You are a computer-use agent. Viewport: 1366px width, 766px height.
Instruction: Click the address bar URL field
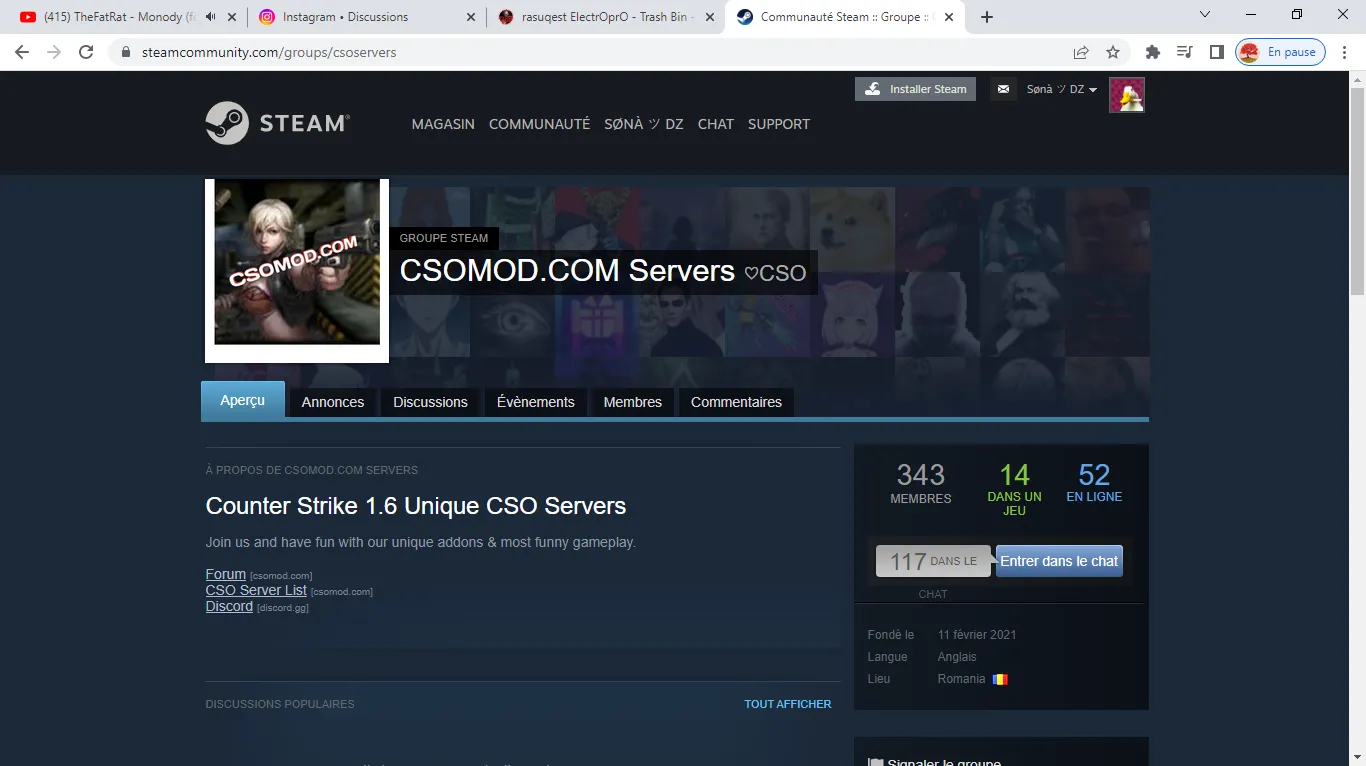590,52
